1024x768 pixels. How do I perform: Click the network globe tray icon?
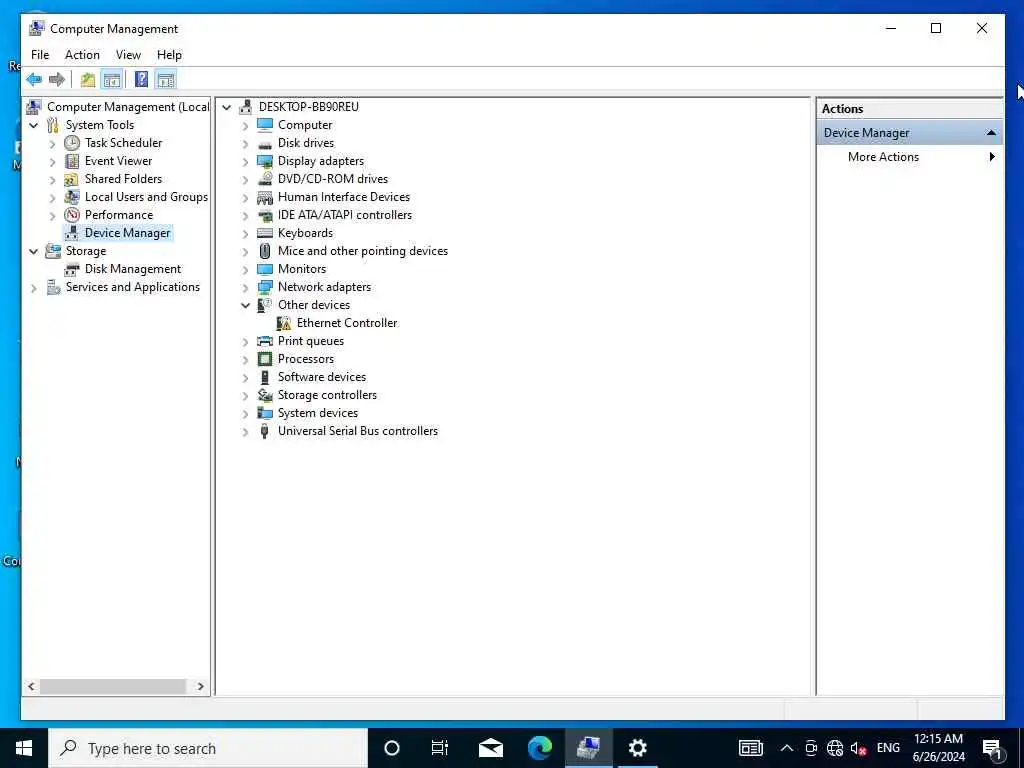835,748
